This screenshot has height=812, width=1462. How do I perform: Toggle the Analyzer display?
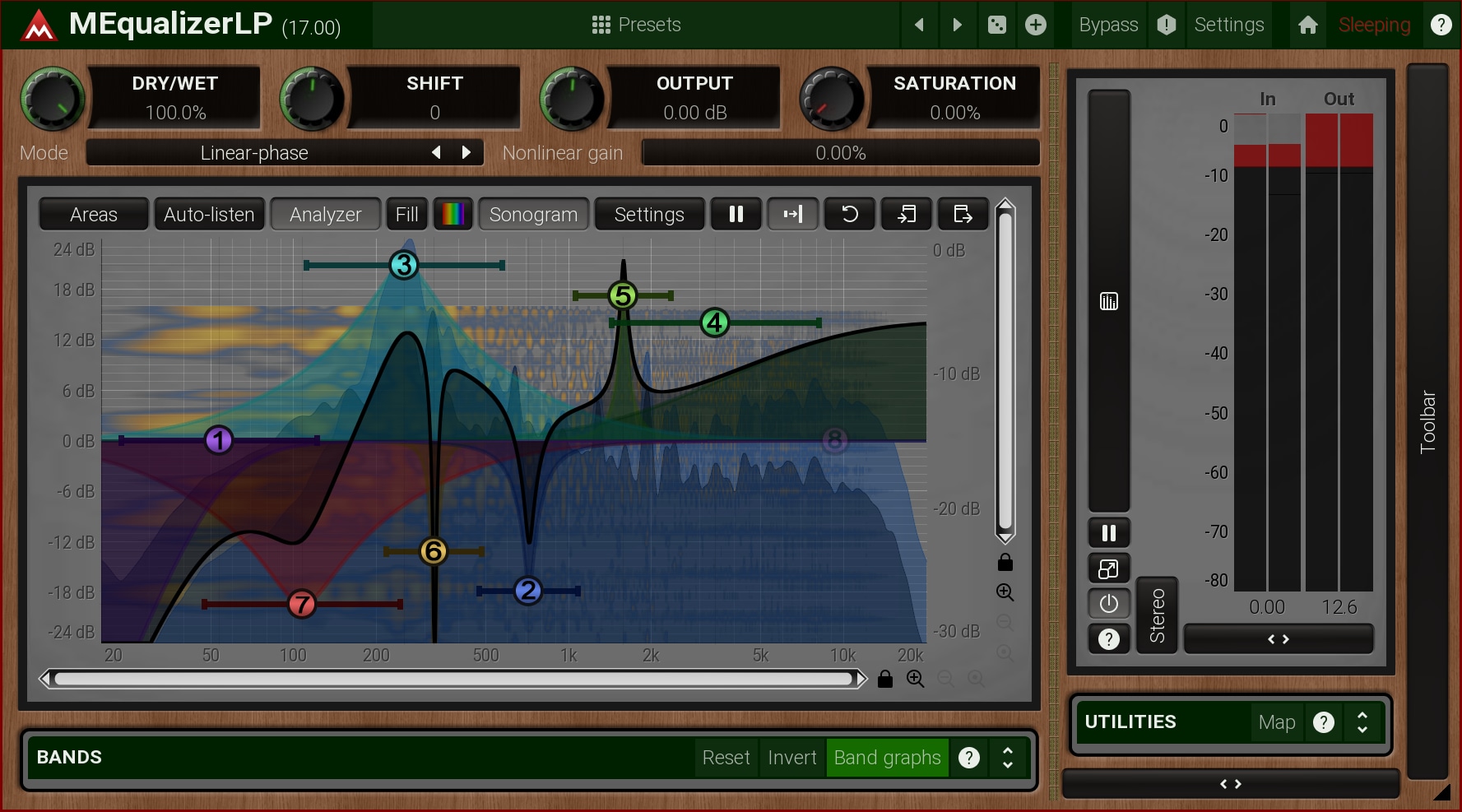click(325, 214)
